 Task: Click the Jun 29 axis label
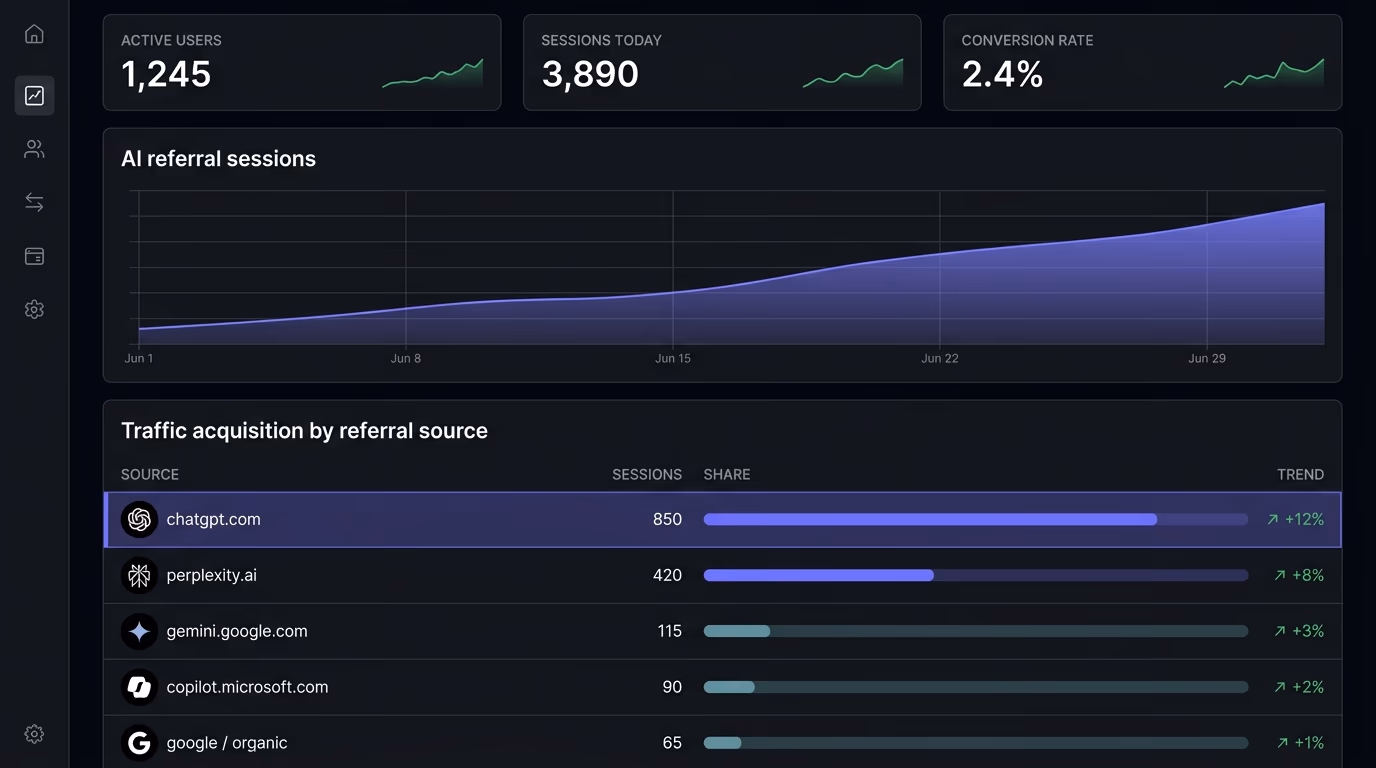coord(1207,358)
